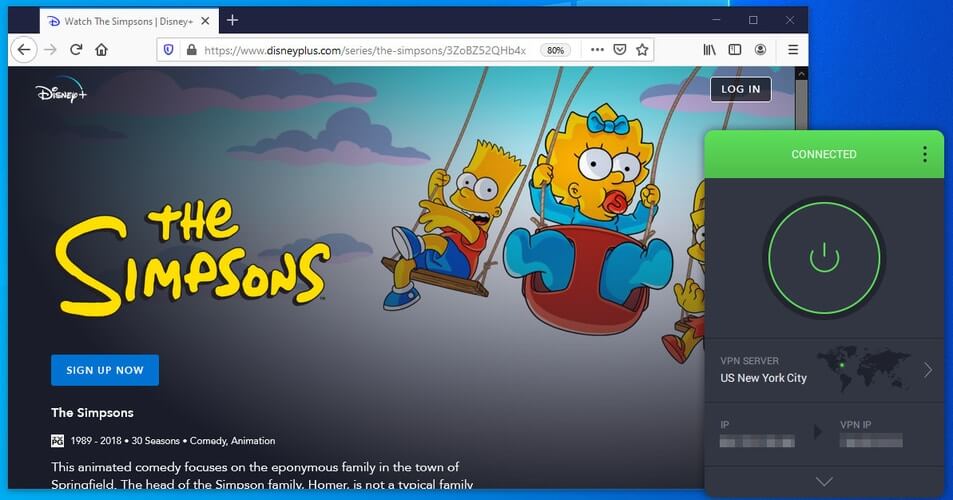
Task: Bookmark this page with star icon
Action: tap(642, 50)
